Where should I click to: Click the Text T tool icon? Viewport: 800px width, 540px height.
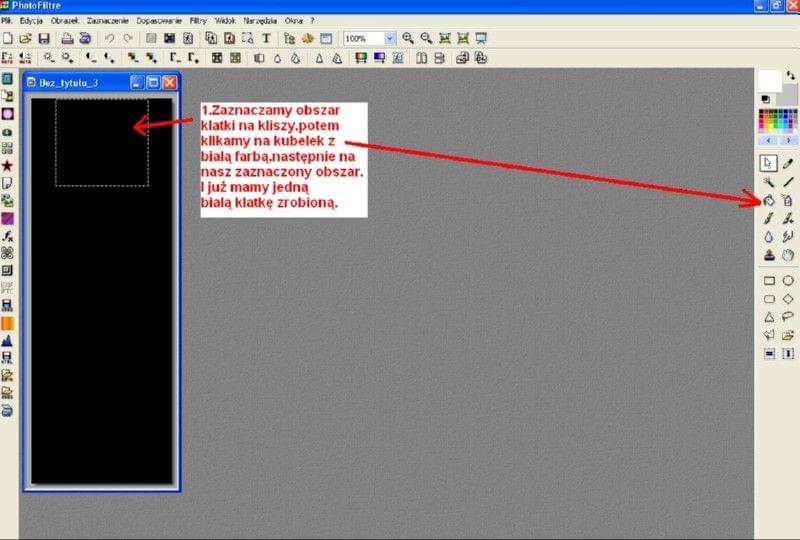click(266, 38)
